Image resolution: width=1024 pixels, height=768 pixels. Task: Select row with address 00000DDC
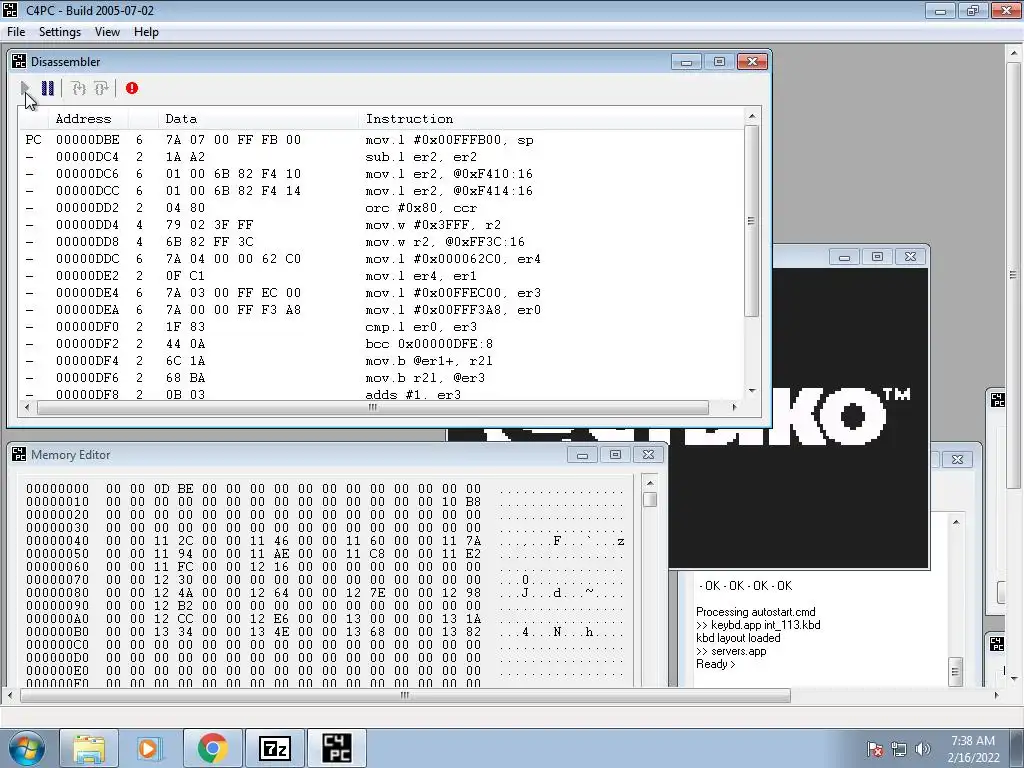click(382, 259)
